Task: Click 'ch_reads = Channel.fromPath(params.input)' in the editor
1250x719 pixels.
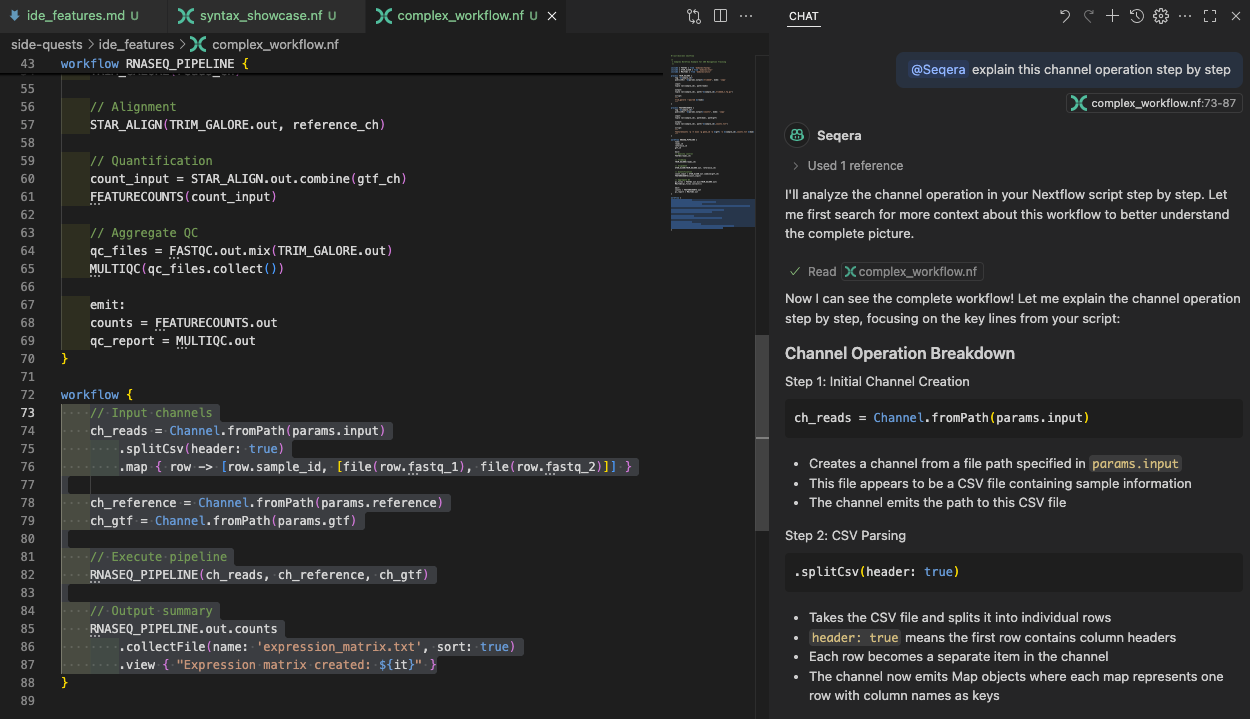Action: pyautogui.click(x=237, y=431)
